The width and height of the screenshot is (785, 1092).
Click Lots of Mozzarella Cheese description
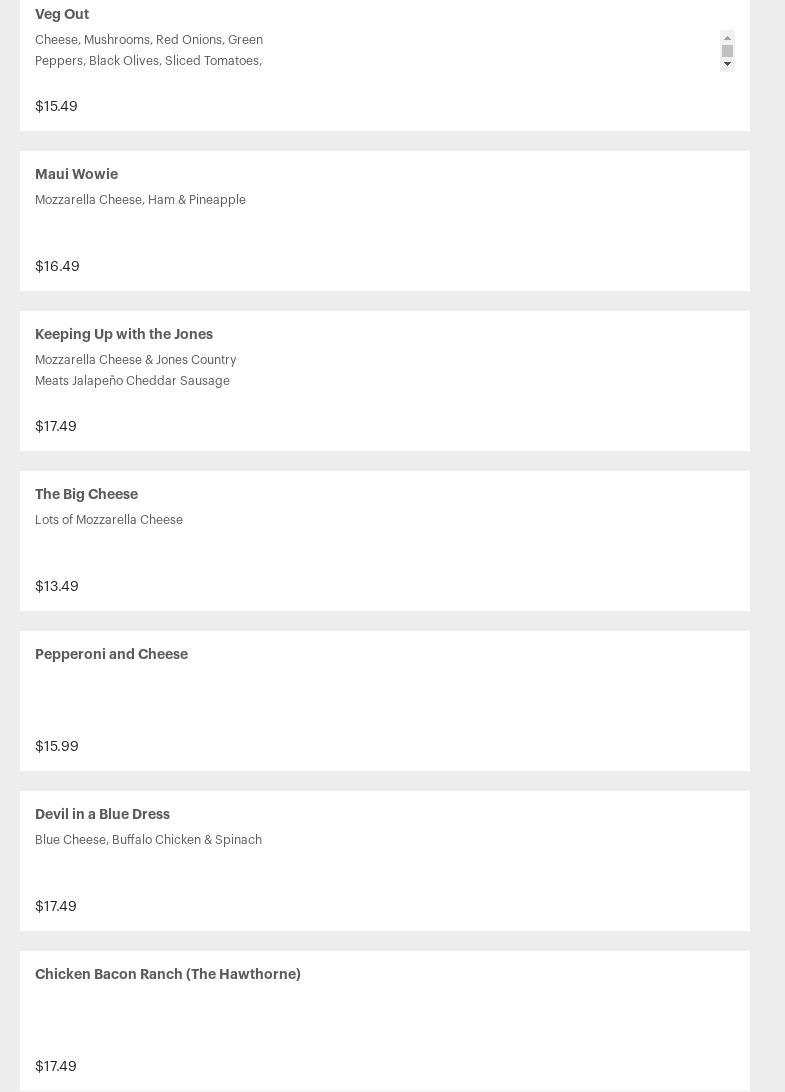point(109,520)
